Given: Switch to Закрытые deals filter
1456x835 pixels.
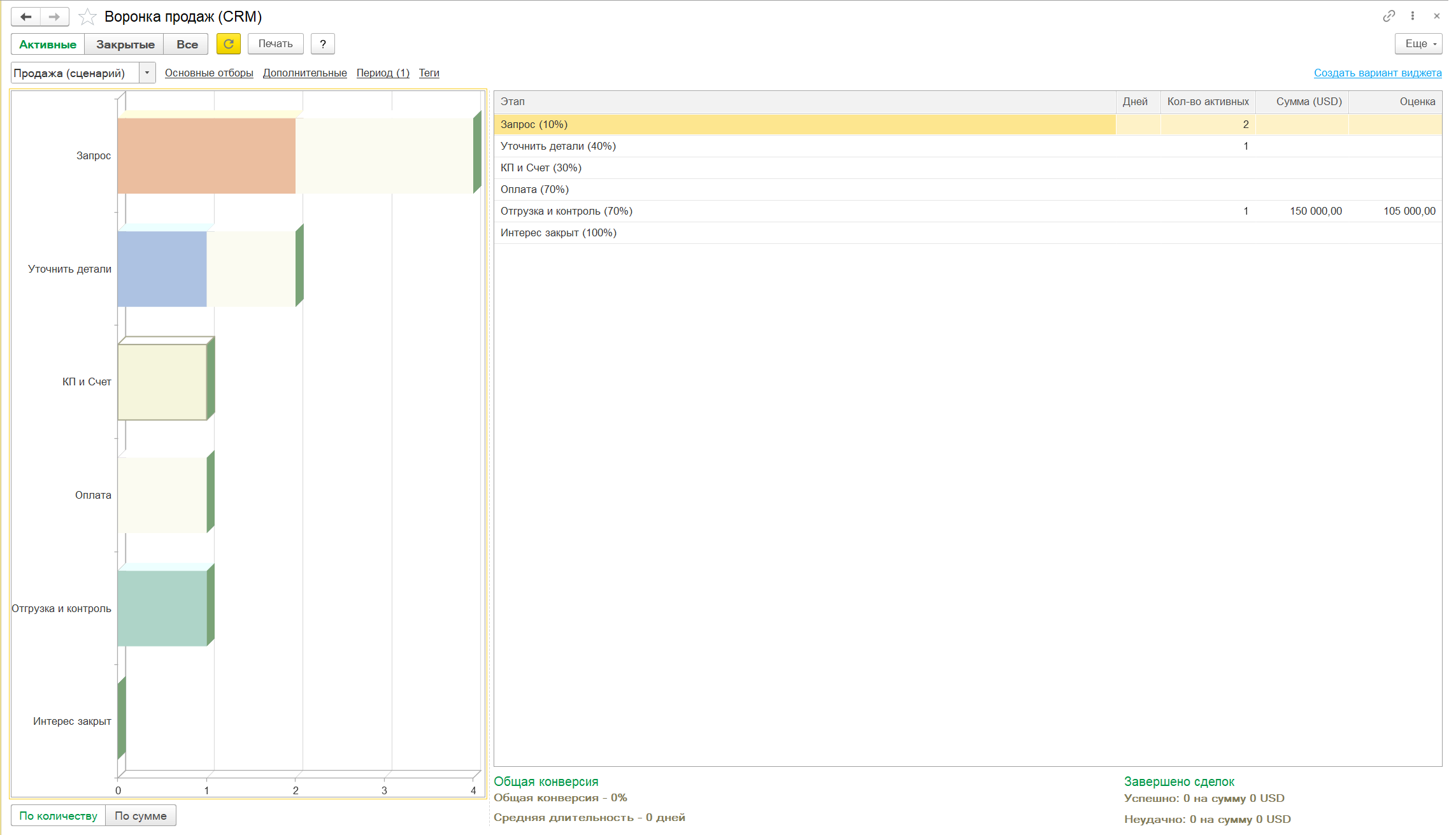Looking at the screenshot, I should point(125,44).
